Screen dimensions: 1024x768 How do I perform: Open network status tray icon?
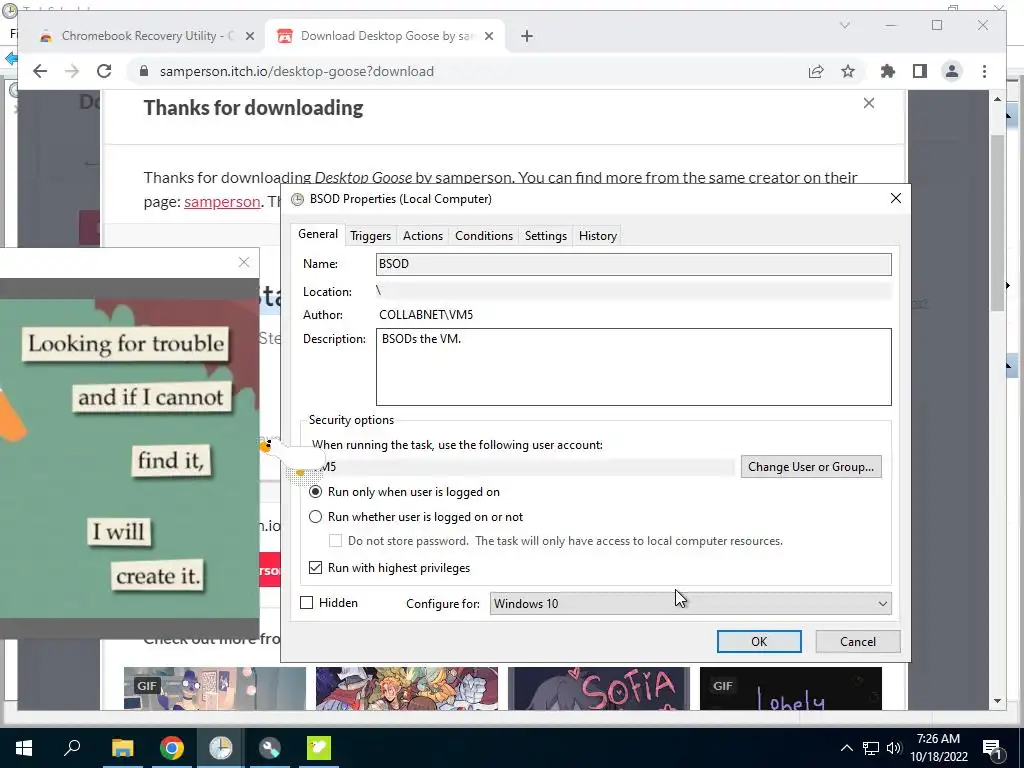(x=871, y=748)
